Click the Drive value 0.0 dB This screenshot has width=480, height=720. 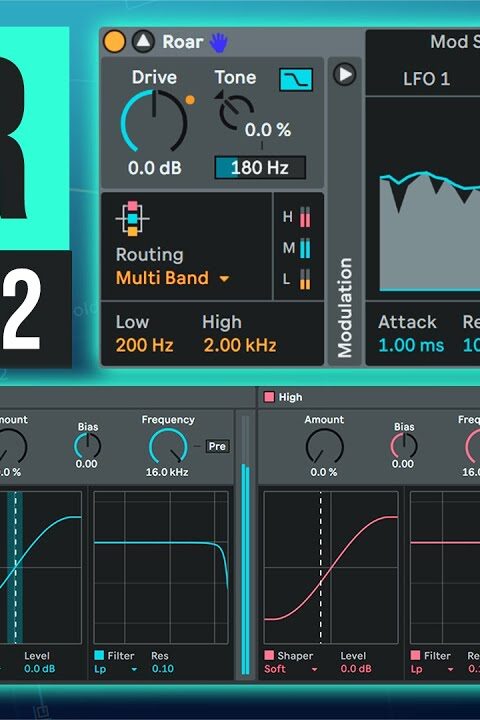coord(154,168)
